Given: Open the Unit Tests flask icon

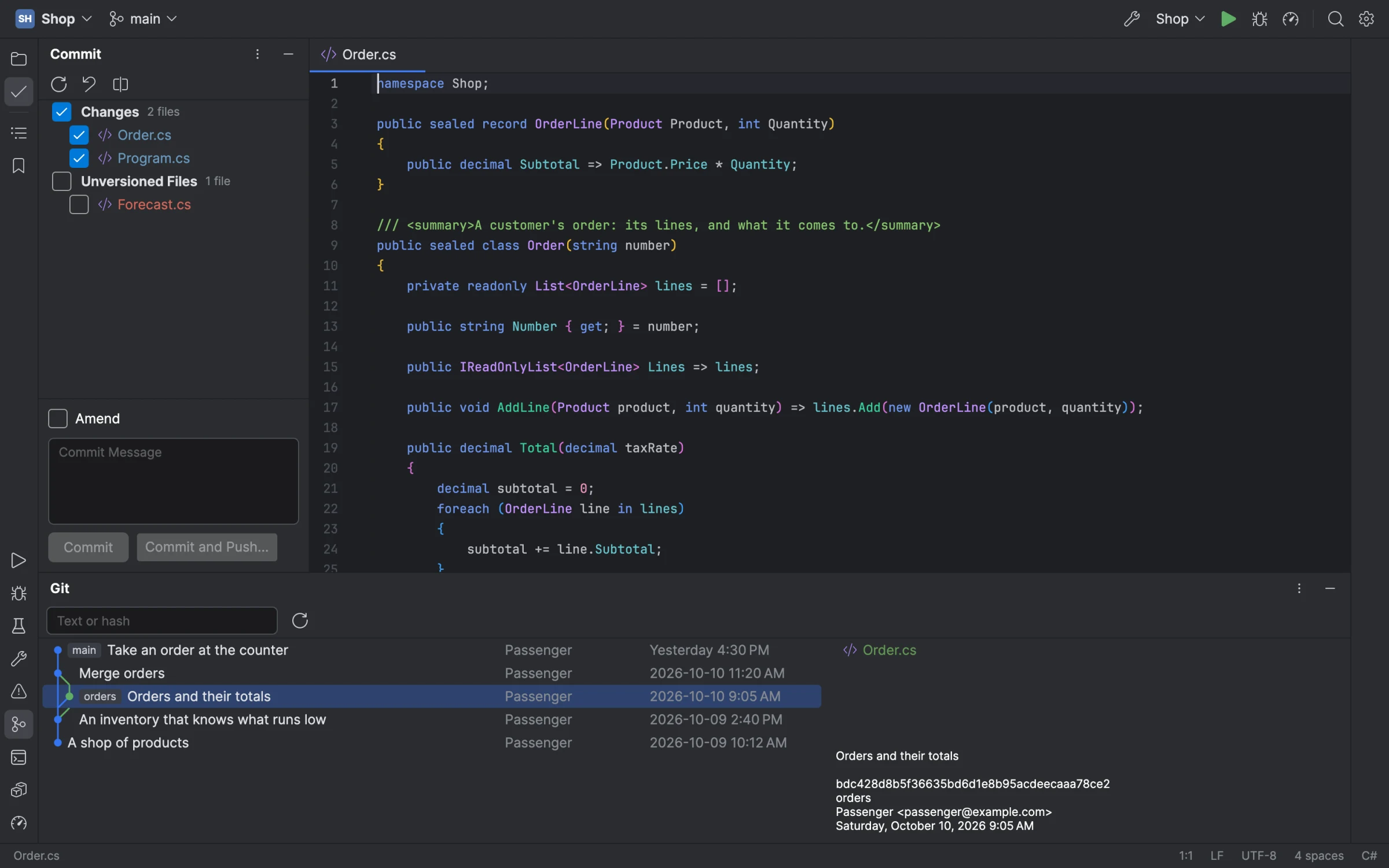Looking at the screenshot, I should click(19, 626).
